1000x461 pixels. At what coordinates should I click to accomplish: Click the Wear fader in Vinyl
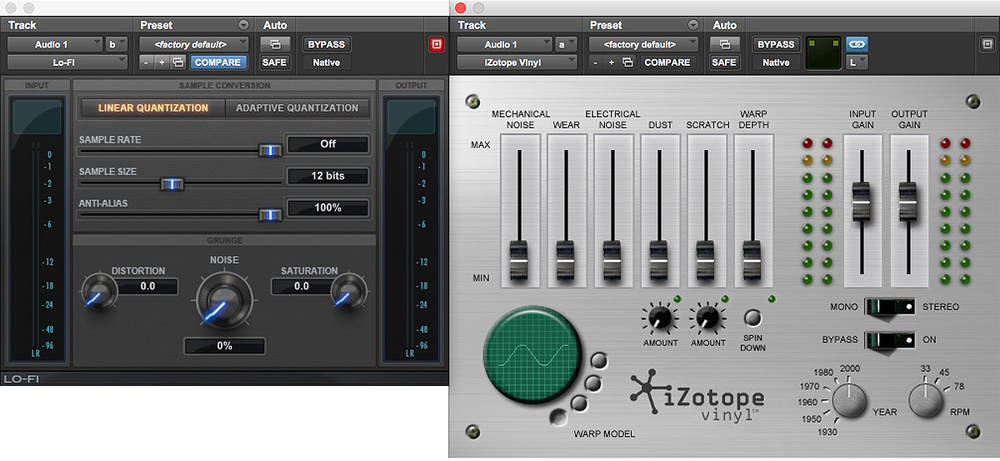(566, 260)
